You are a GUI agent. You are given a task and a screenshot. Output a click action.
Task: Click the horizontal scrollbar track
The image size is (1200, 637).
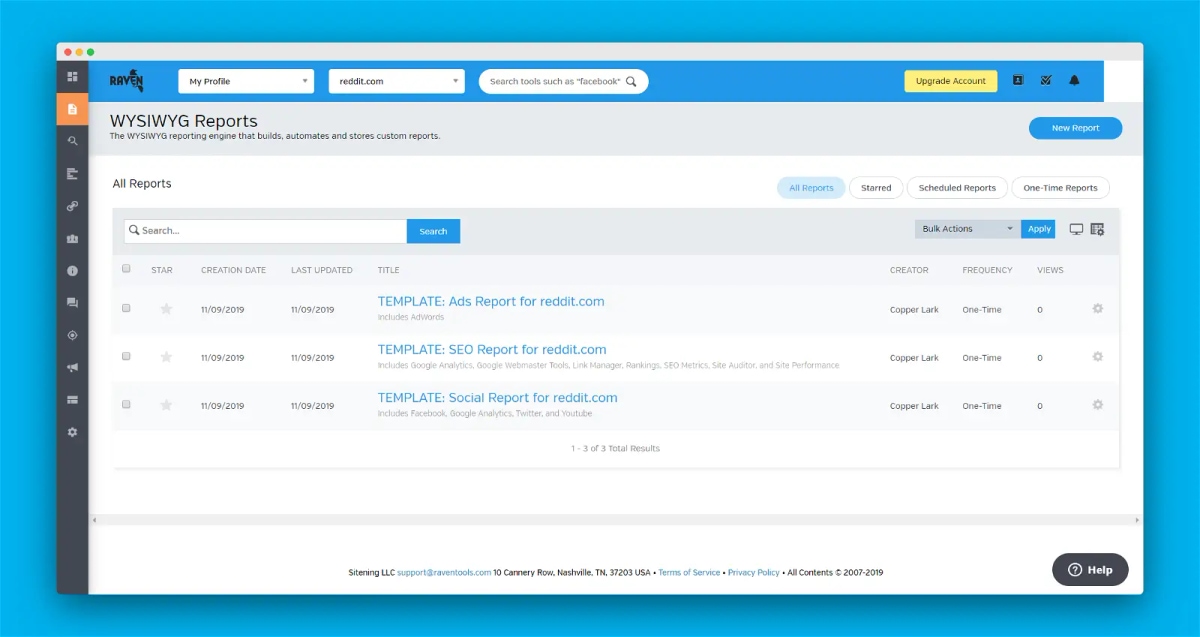point(616,520)
